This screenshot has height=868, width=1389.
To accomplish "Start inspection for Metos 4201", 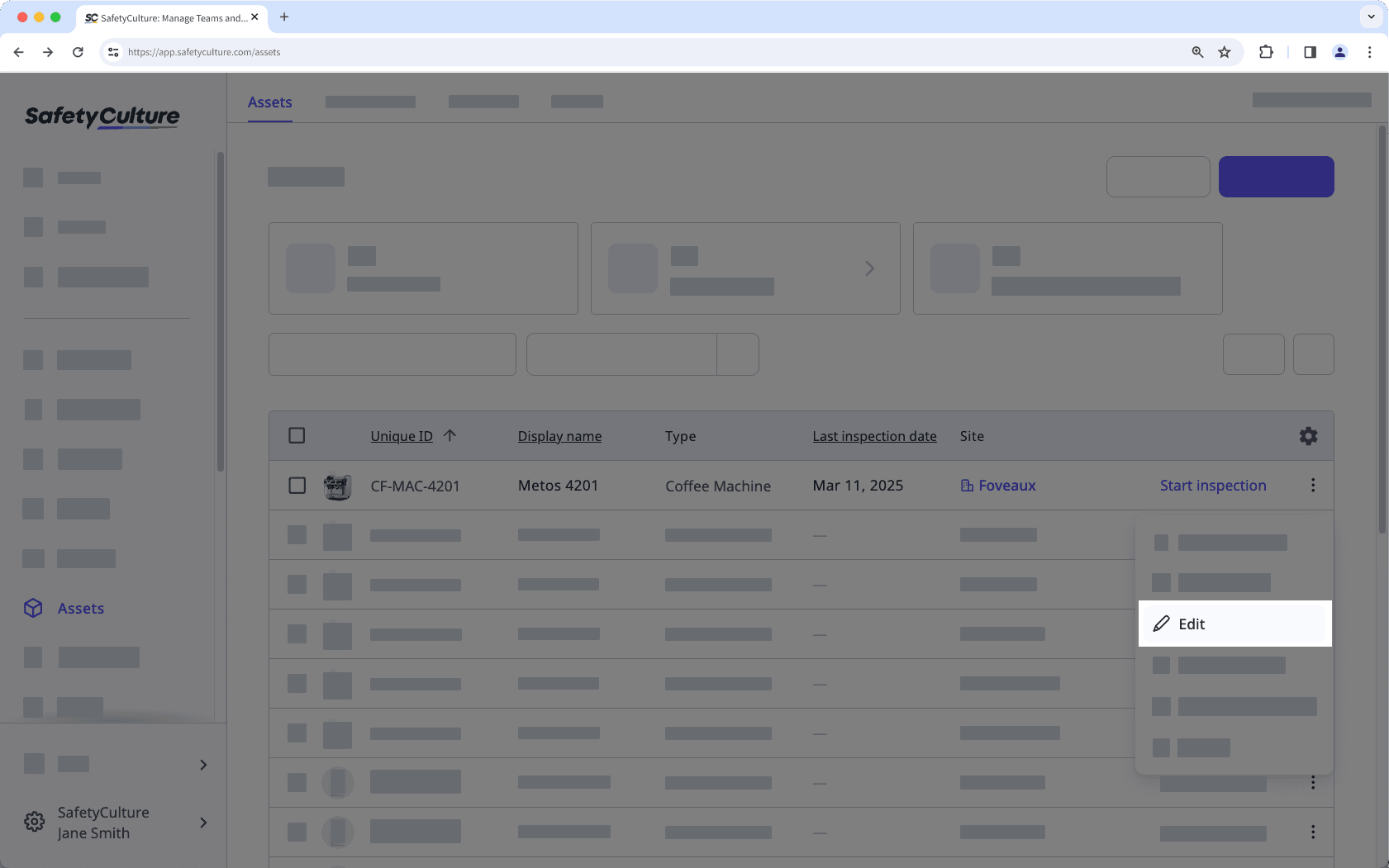I will point(1212,486).
